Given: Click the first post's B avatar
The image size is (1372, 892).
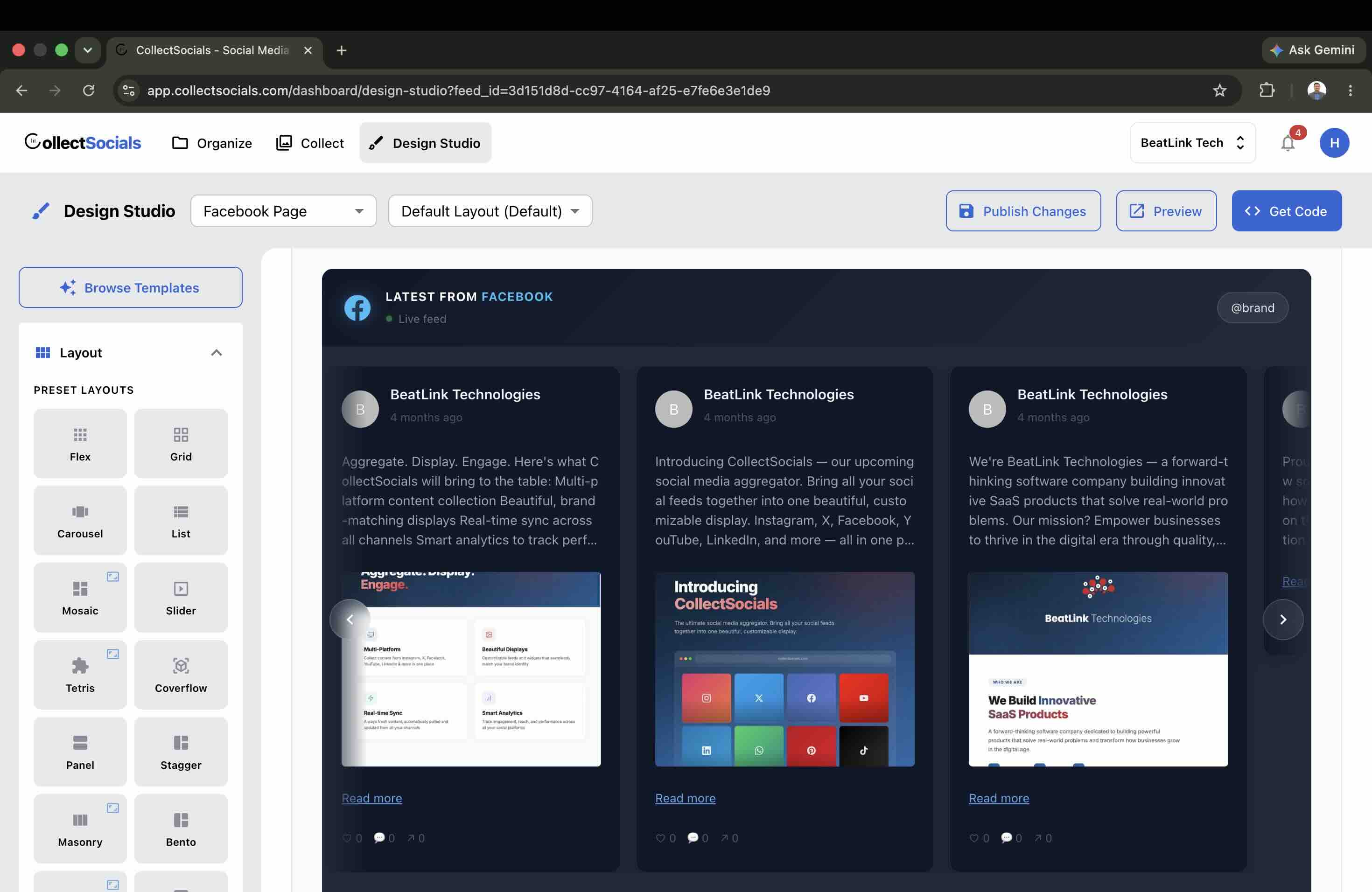Looking at the screenshot, I should click(360, 409).
